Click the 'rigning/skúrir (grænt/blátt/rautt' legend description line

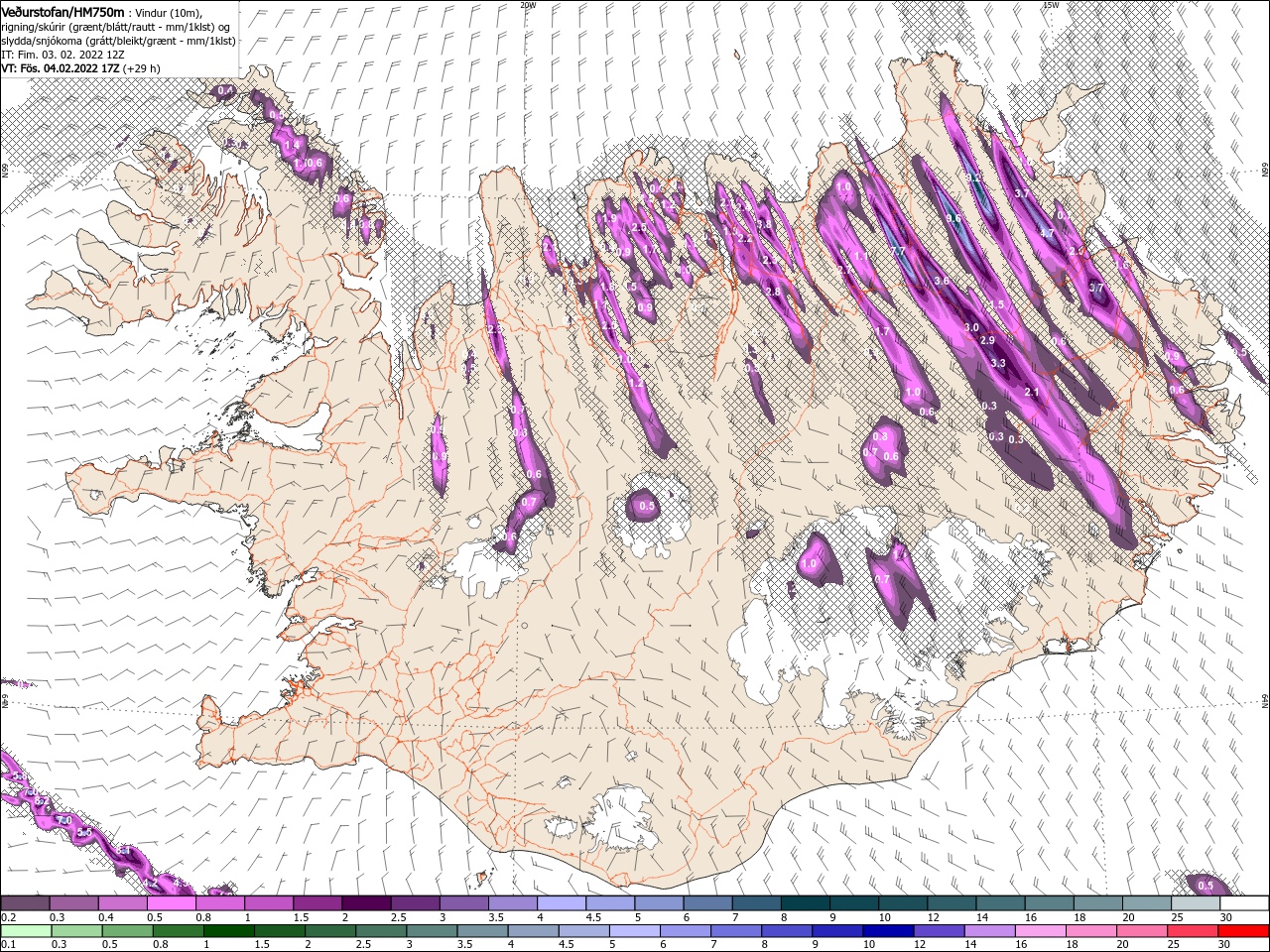115,27
